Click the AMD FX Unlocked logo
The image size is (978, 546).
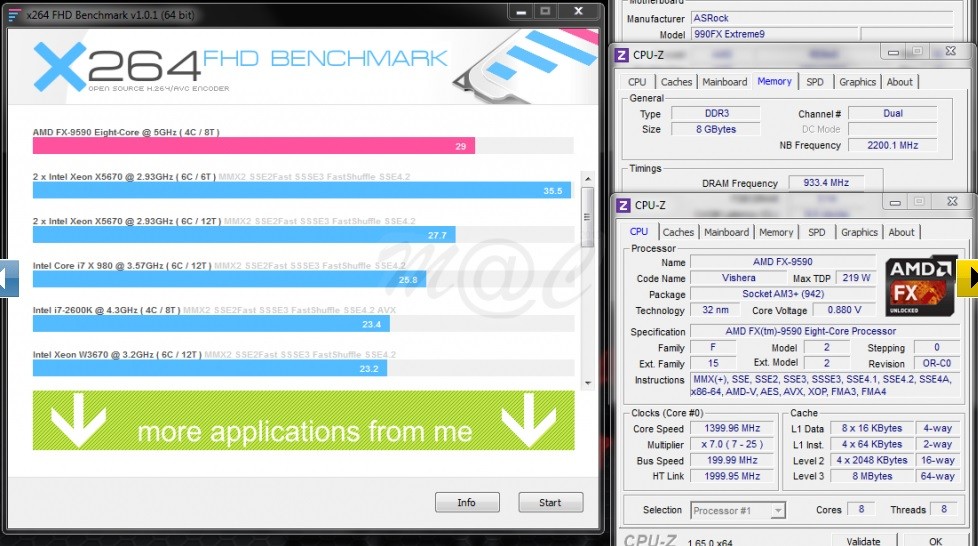(x=920, y=285)
